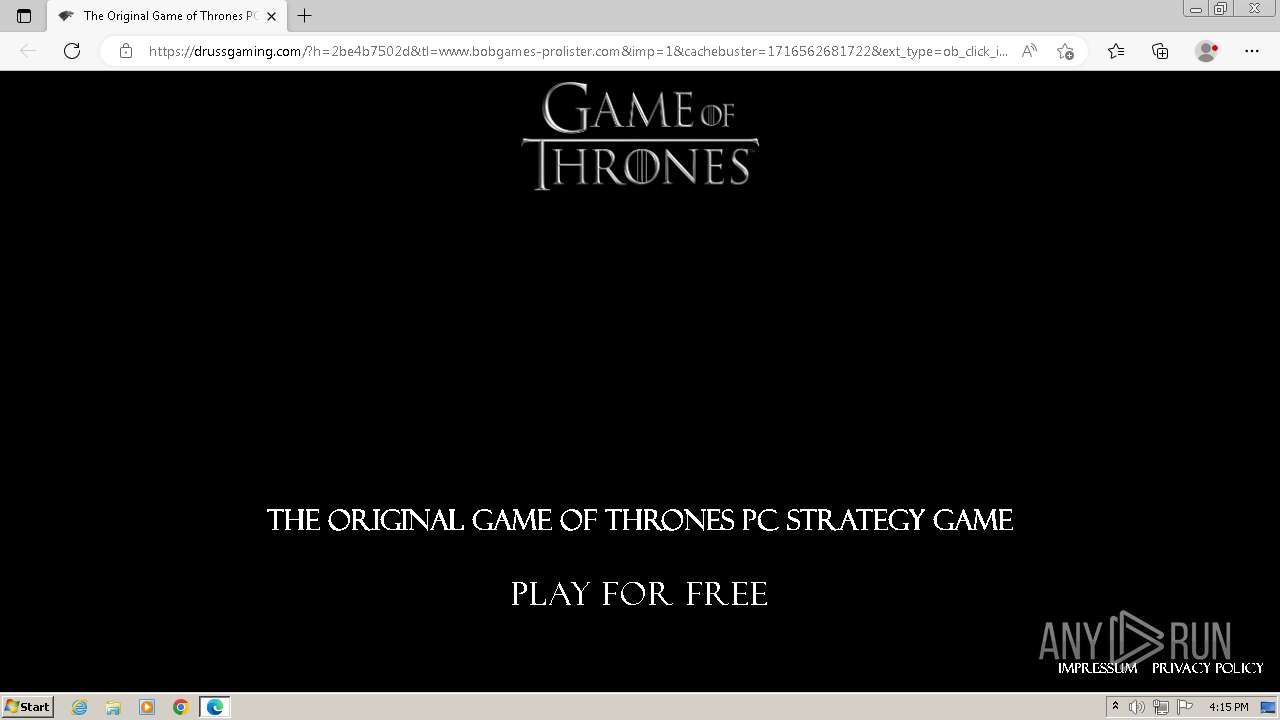View site information lock icon
This screenshot has width=1280, height=720.
[125, 51]
